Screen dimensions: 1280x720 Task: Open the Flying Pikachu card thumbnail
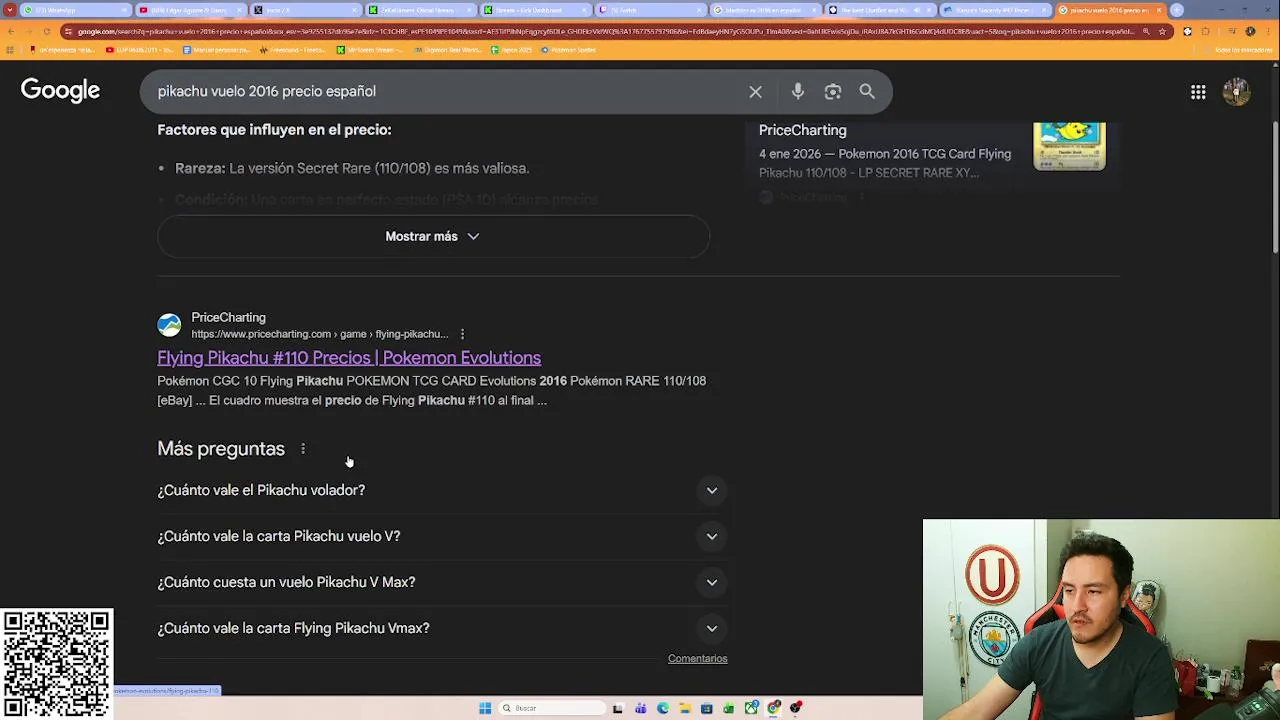click(x=1069, y=146)
